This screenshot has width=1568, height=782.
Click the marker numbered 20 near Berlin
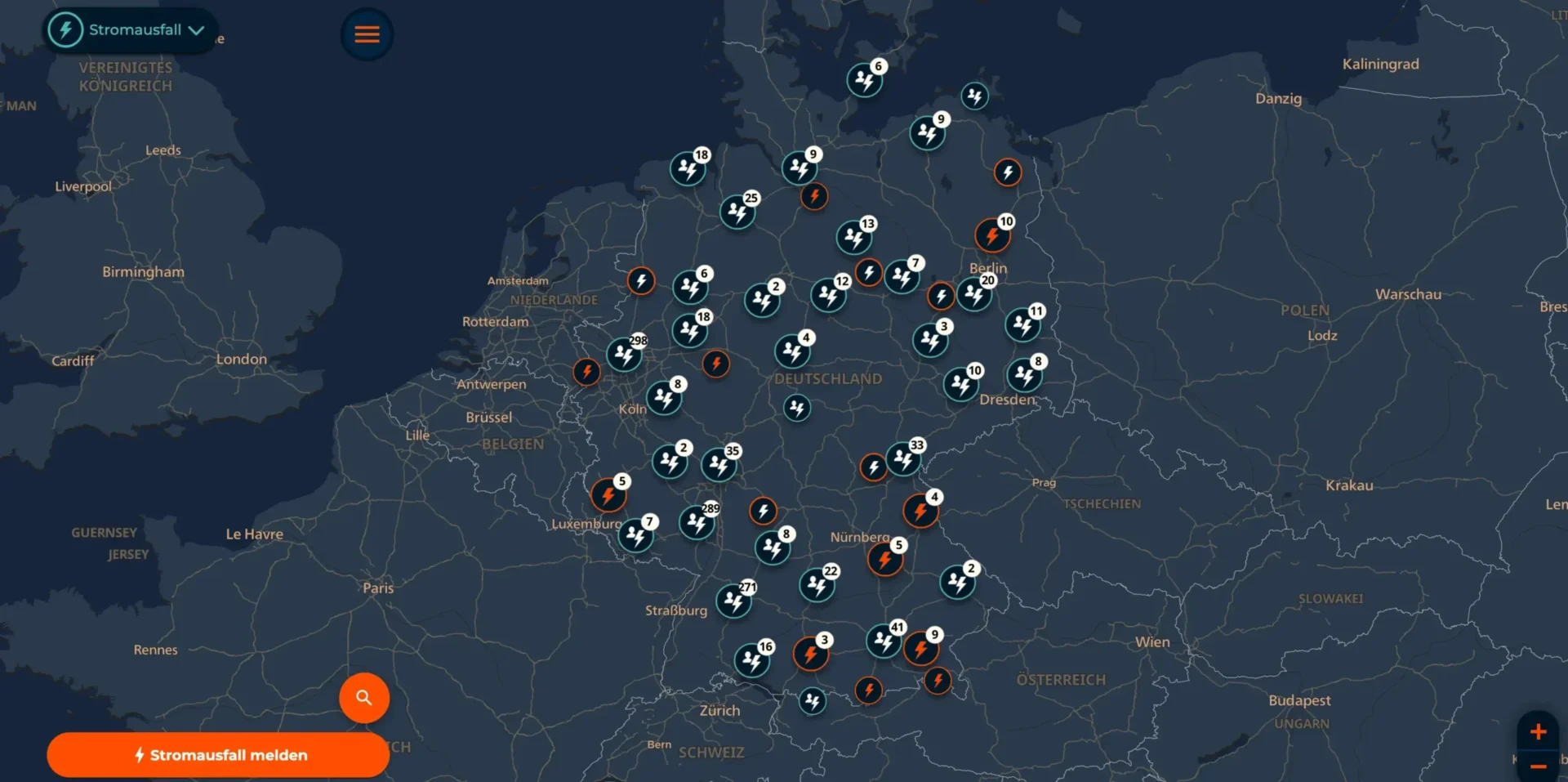973,293
